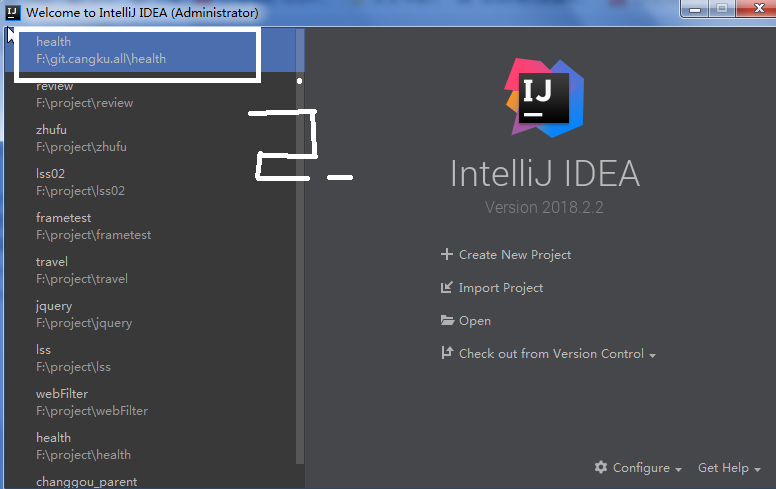Open health project at F:\git.cangku.all\health
776x489 pixels.
(x=150, y=50)
